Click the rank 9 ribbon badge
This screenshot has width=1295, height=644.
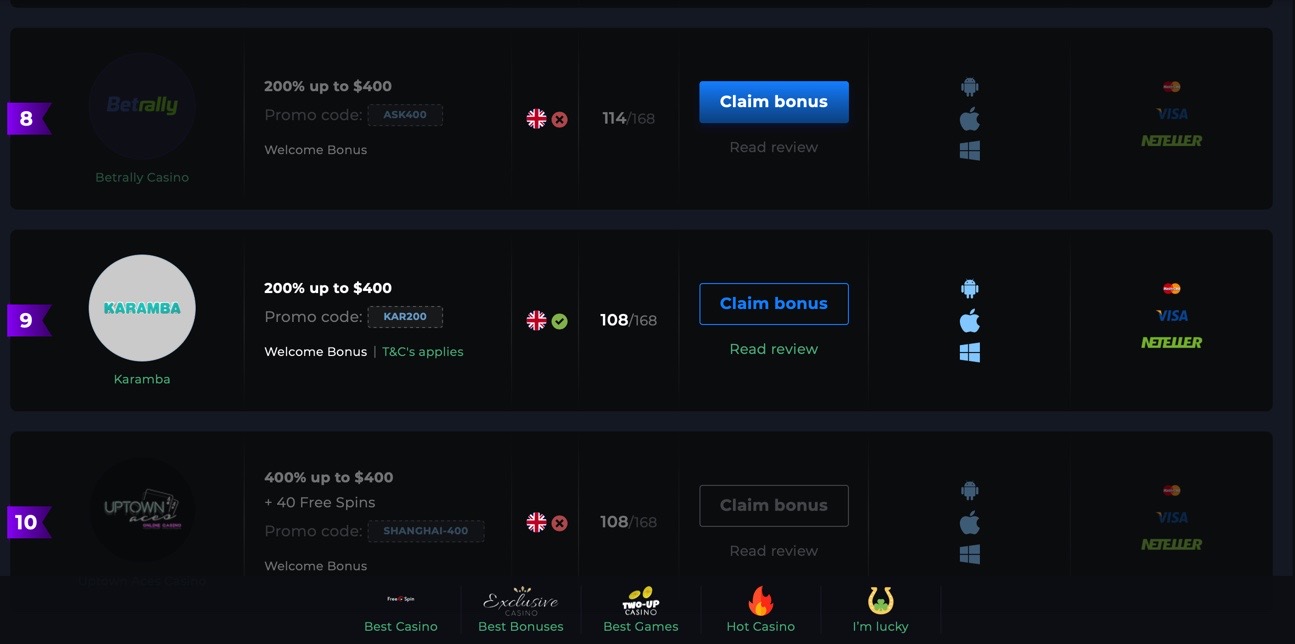[28, 321]
